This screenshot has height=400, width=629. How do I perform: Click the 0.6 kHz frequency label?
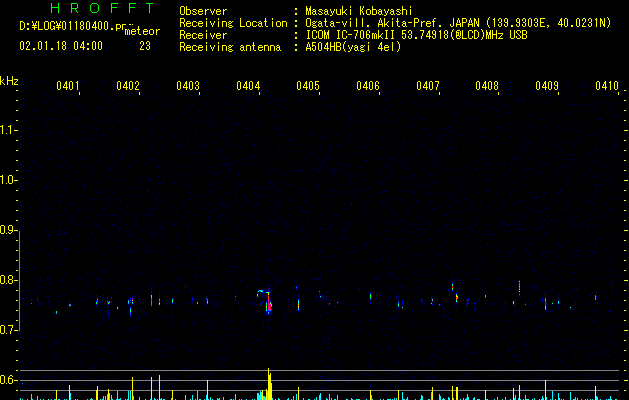[x=8, y=380]
